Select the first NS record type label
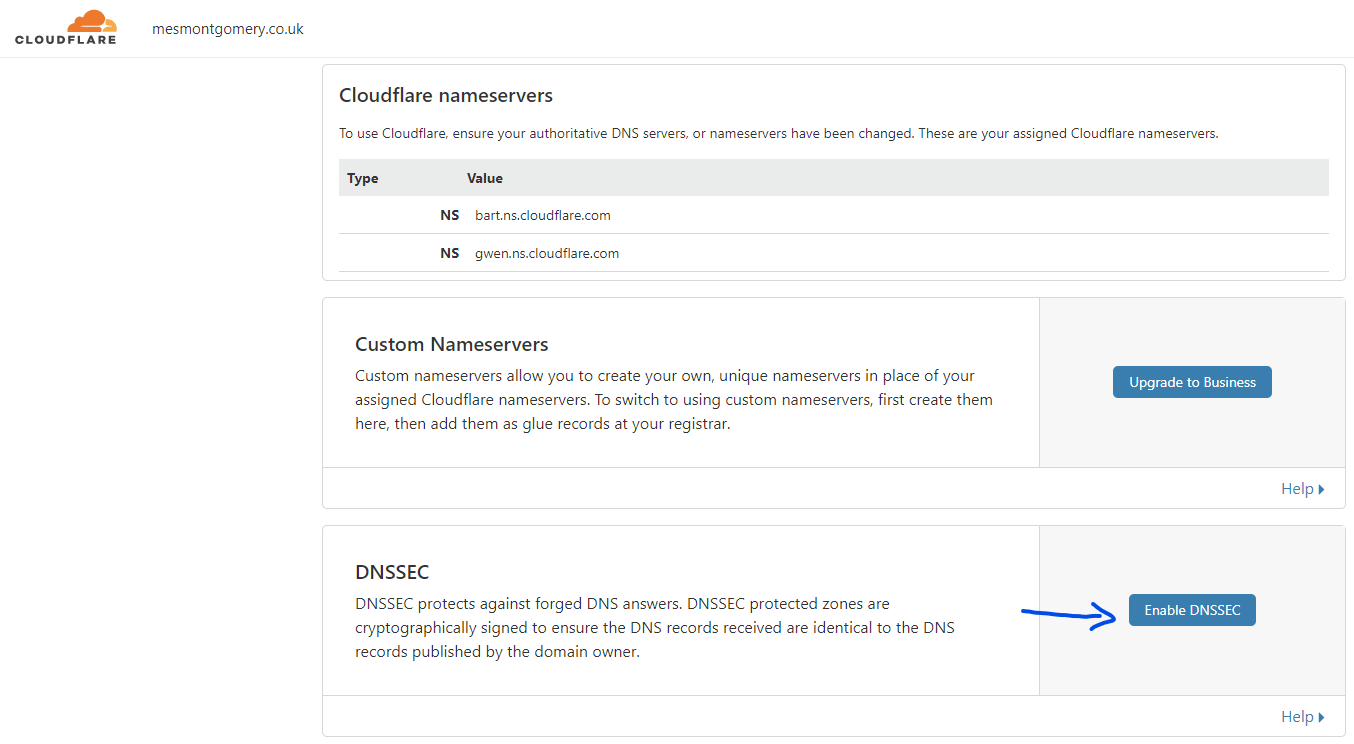1354x744 pixels. (x=450, y=215)
